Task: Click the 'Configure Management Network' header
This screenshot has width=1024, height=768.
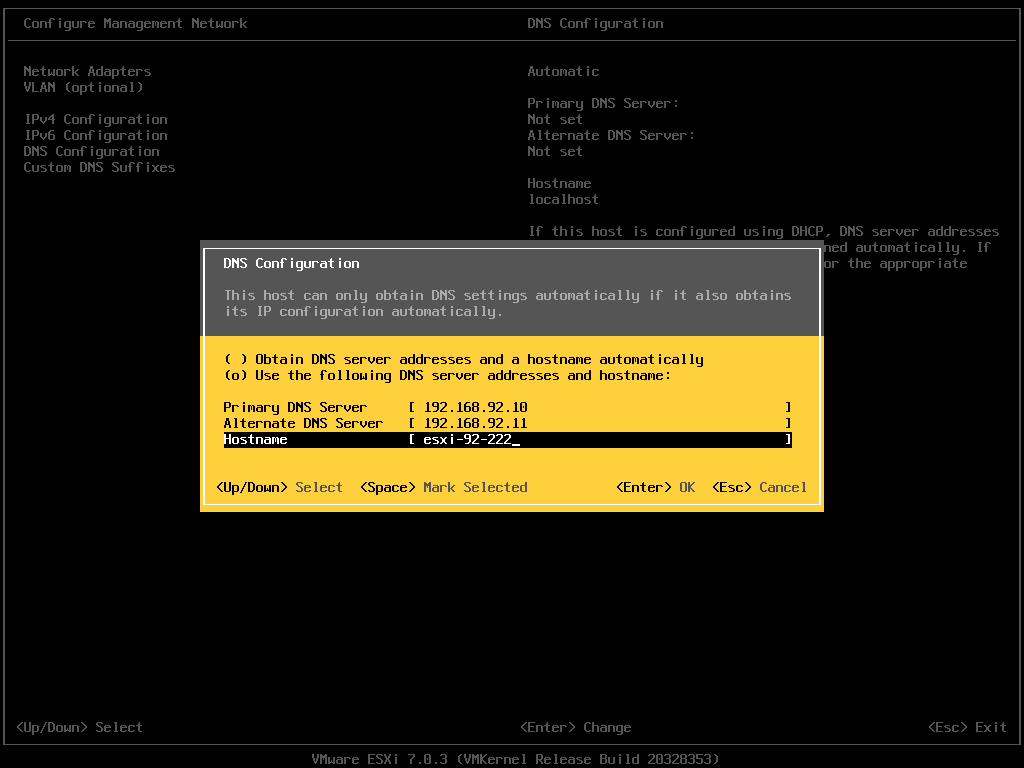Action: tap(135, 23)
